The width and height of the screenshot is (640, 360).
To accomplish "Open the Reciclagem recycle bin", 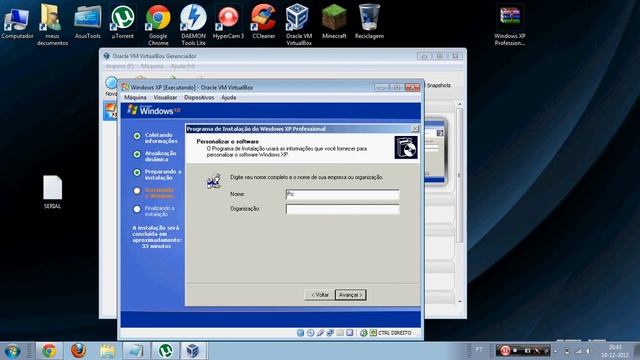I will pos(369,22).
